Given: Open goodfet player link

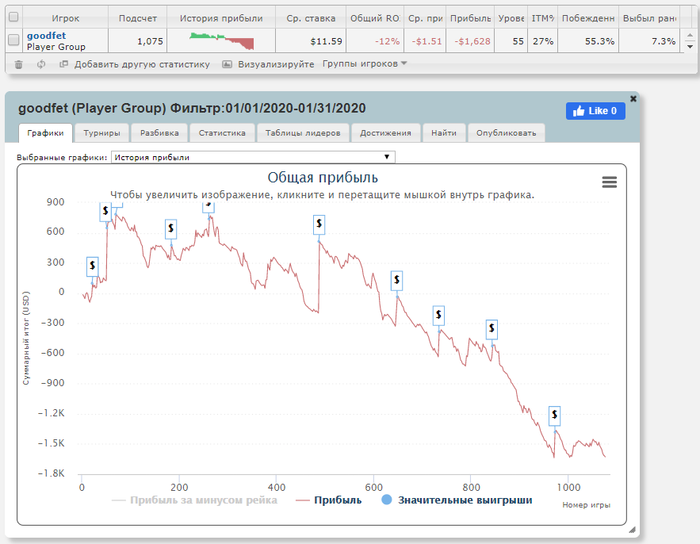Looking at the screenshot, I should coord(46,36).
